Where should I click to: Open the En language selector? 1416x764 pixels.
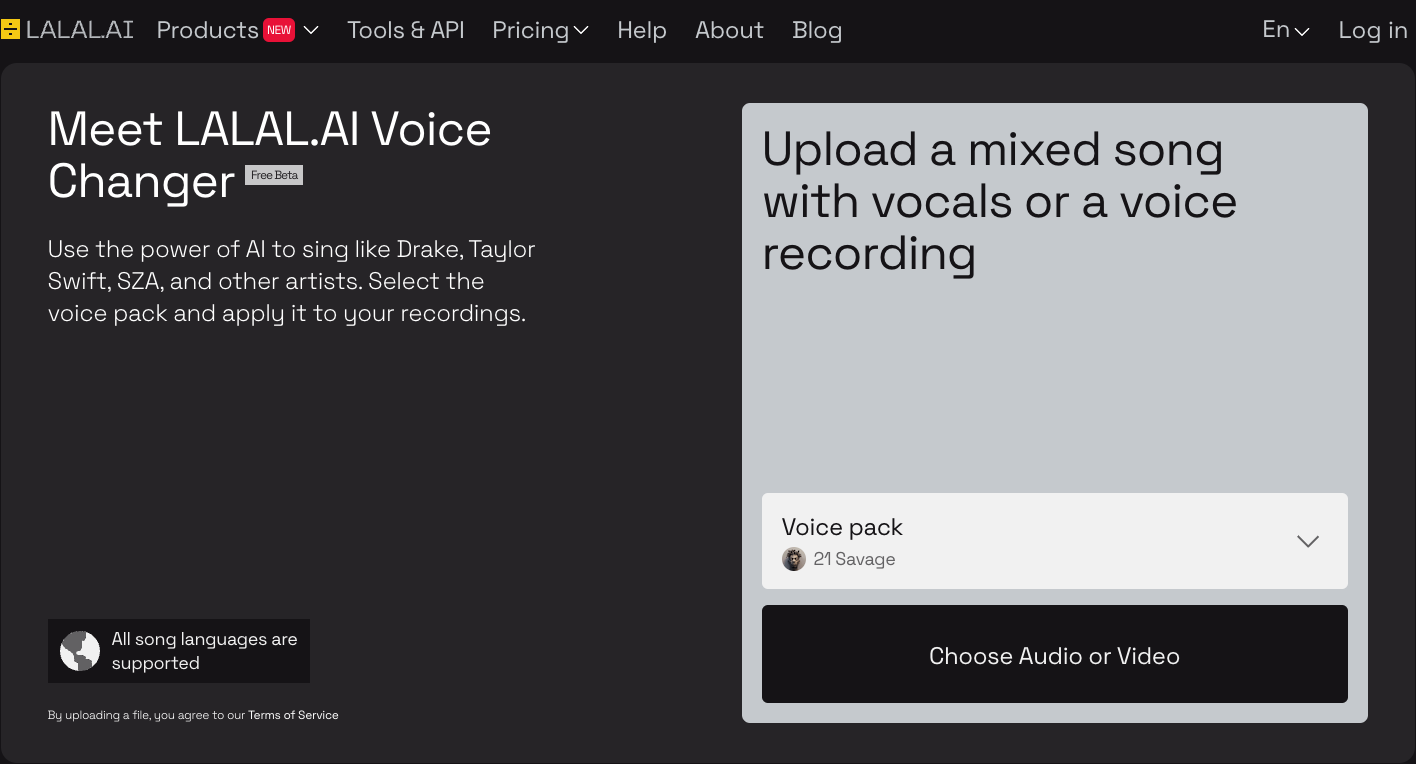click(x=1286, y=30)
